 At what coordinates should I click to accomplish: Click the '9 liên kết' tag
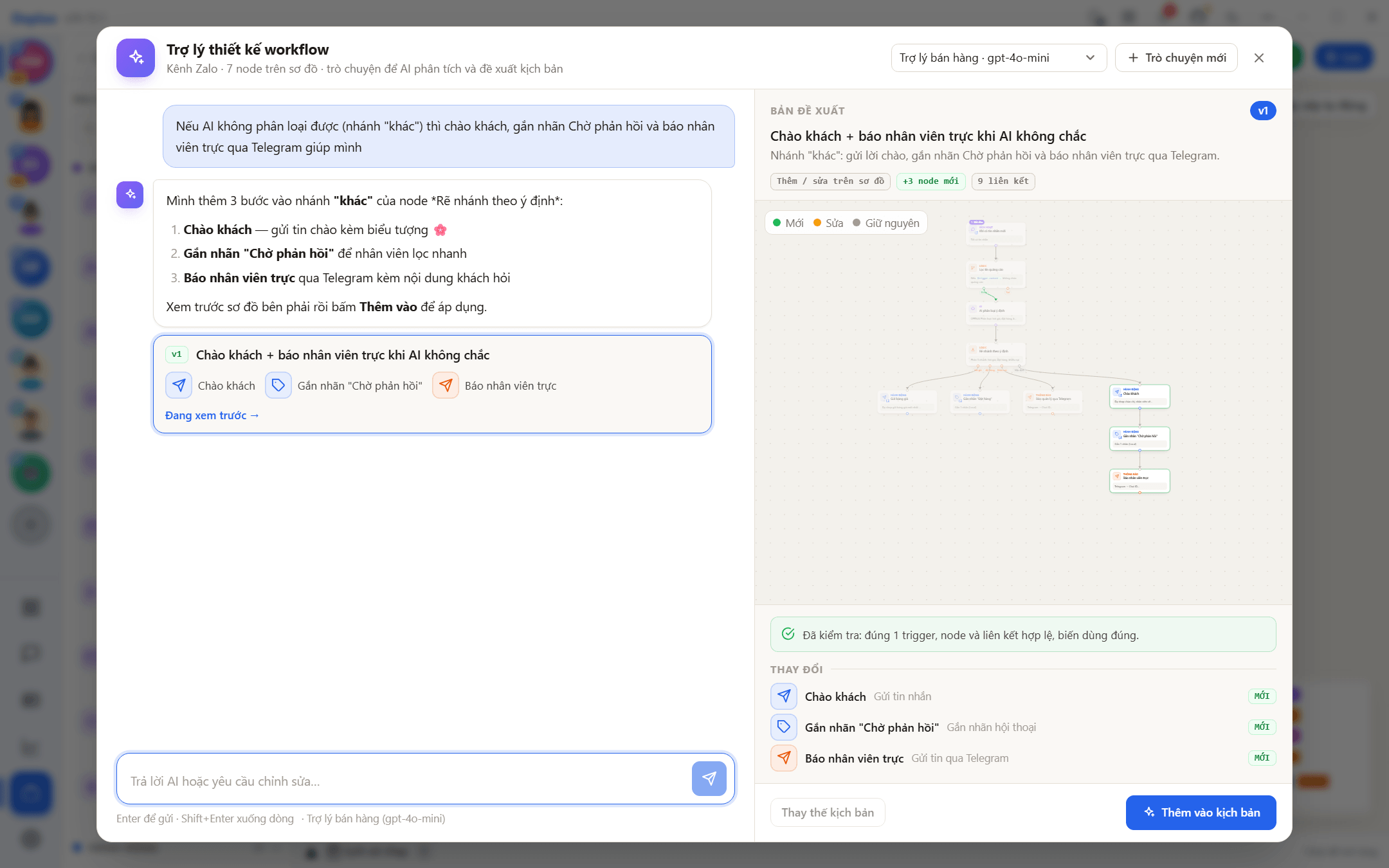pos(1003,181)
